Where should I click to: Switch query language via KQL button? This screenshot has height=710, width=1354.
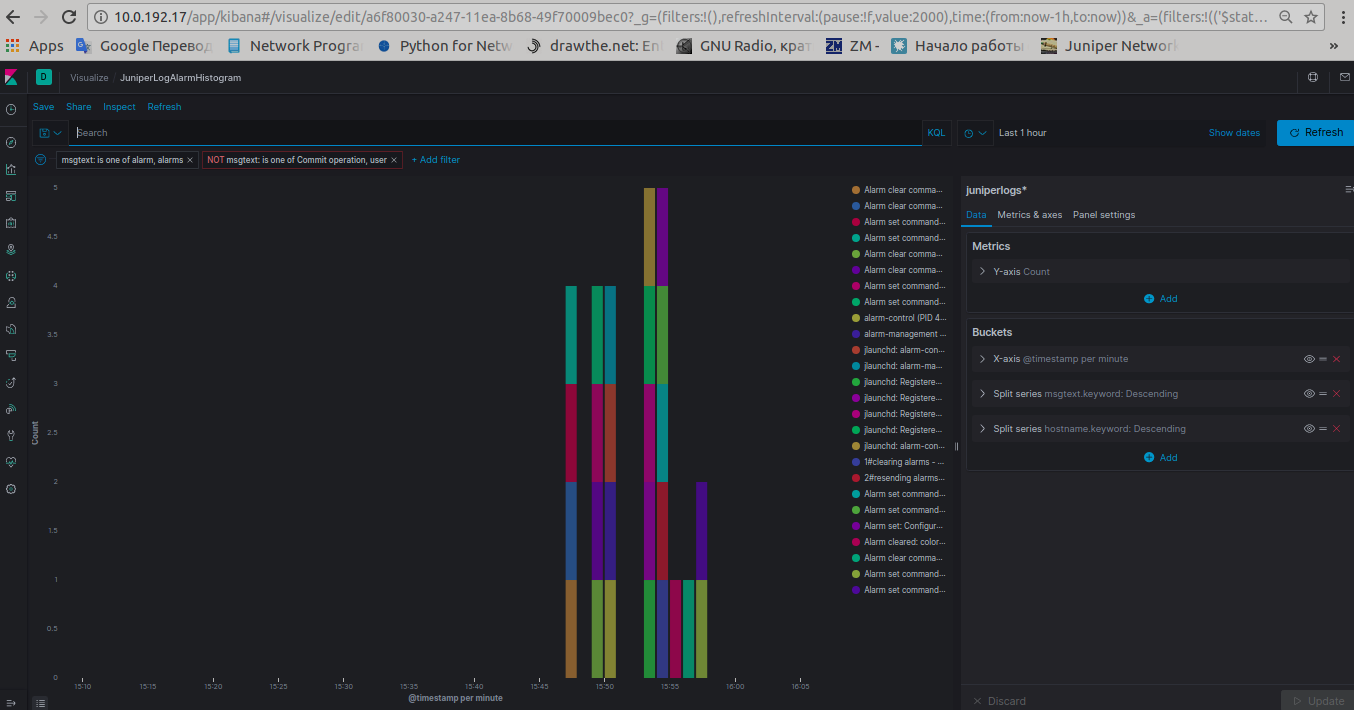(936, 133)
